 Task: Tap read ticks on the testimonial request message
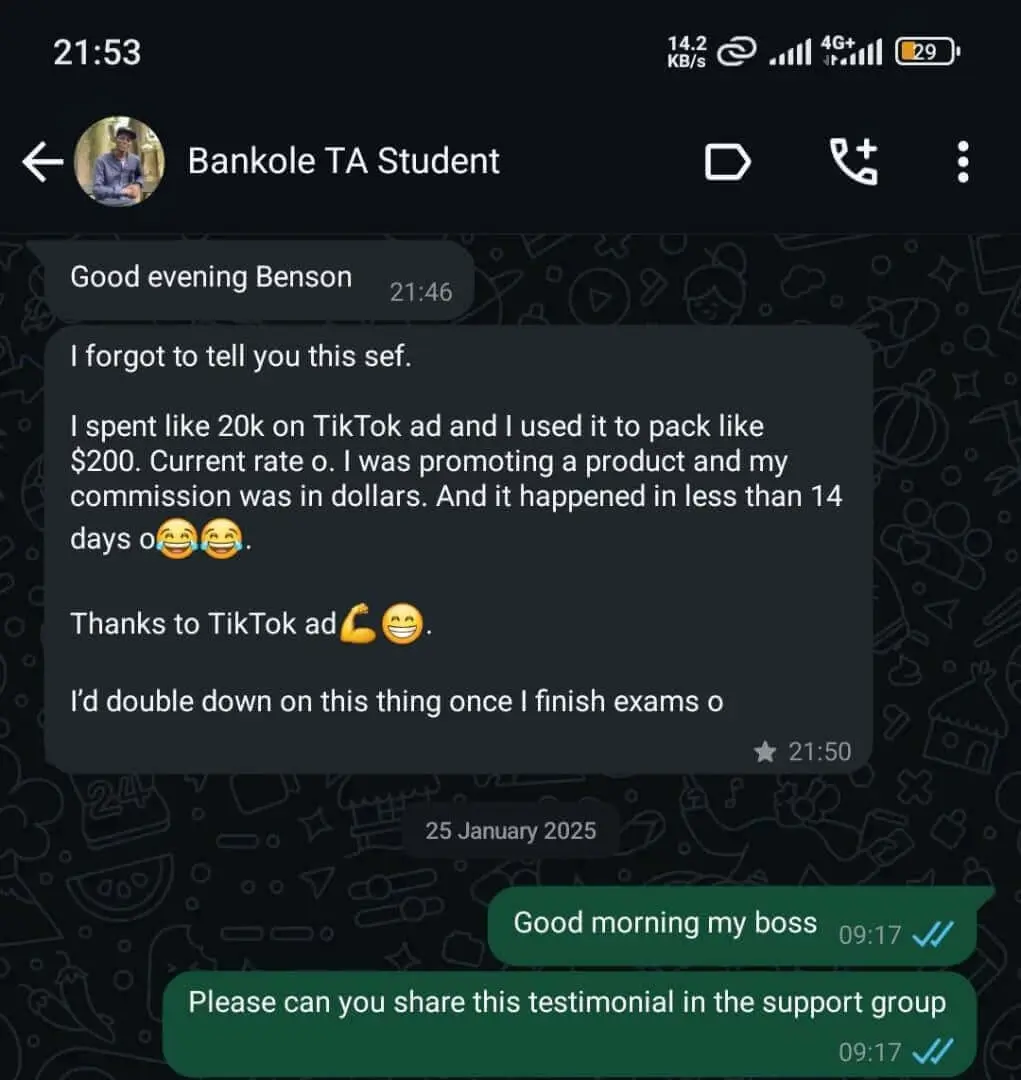(933, 1052)
